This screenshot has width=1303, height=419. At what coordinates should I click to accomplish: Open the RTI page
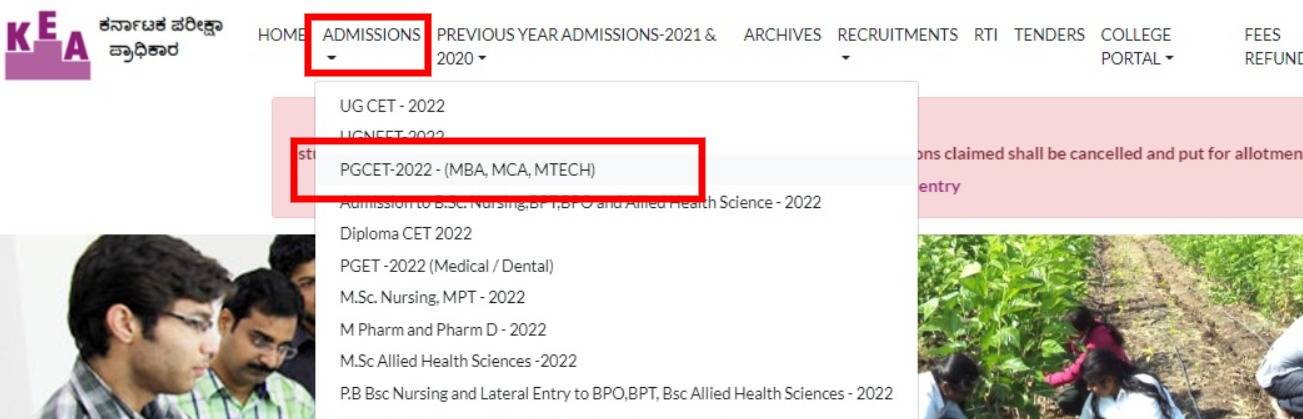[x=985, y=35]
